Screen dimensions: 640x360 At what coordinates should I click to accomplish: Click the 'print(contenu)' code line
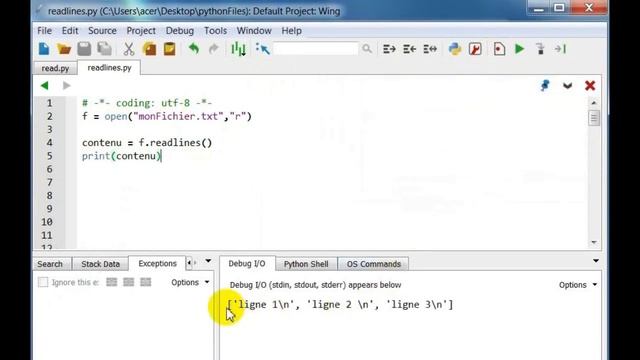click(x=122, y=156)
